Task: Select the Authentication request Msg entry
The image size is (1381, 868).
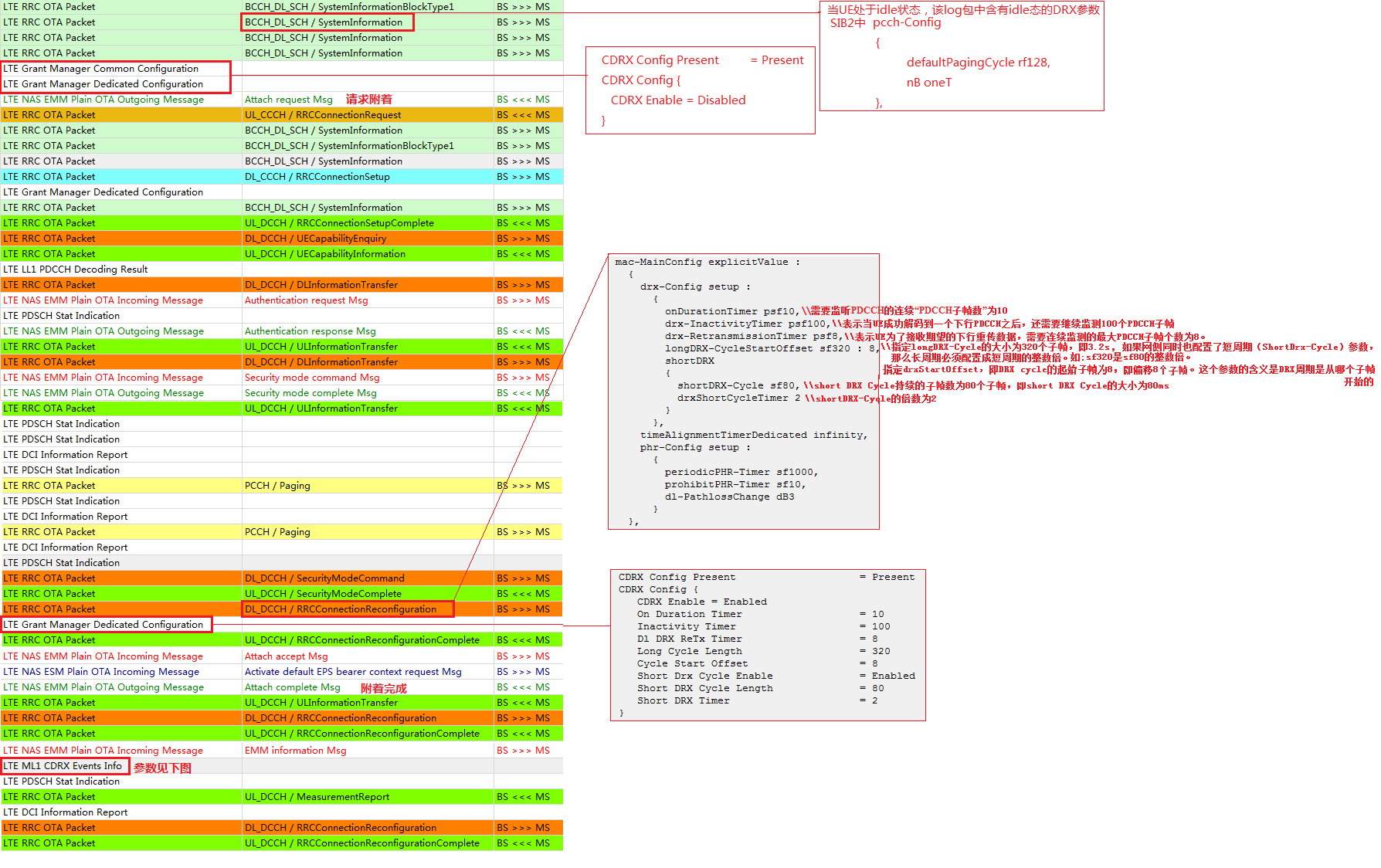Action: click(307, 300)
